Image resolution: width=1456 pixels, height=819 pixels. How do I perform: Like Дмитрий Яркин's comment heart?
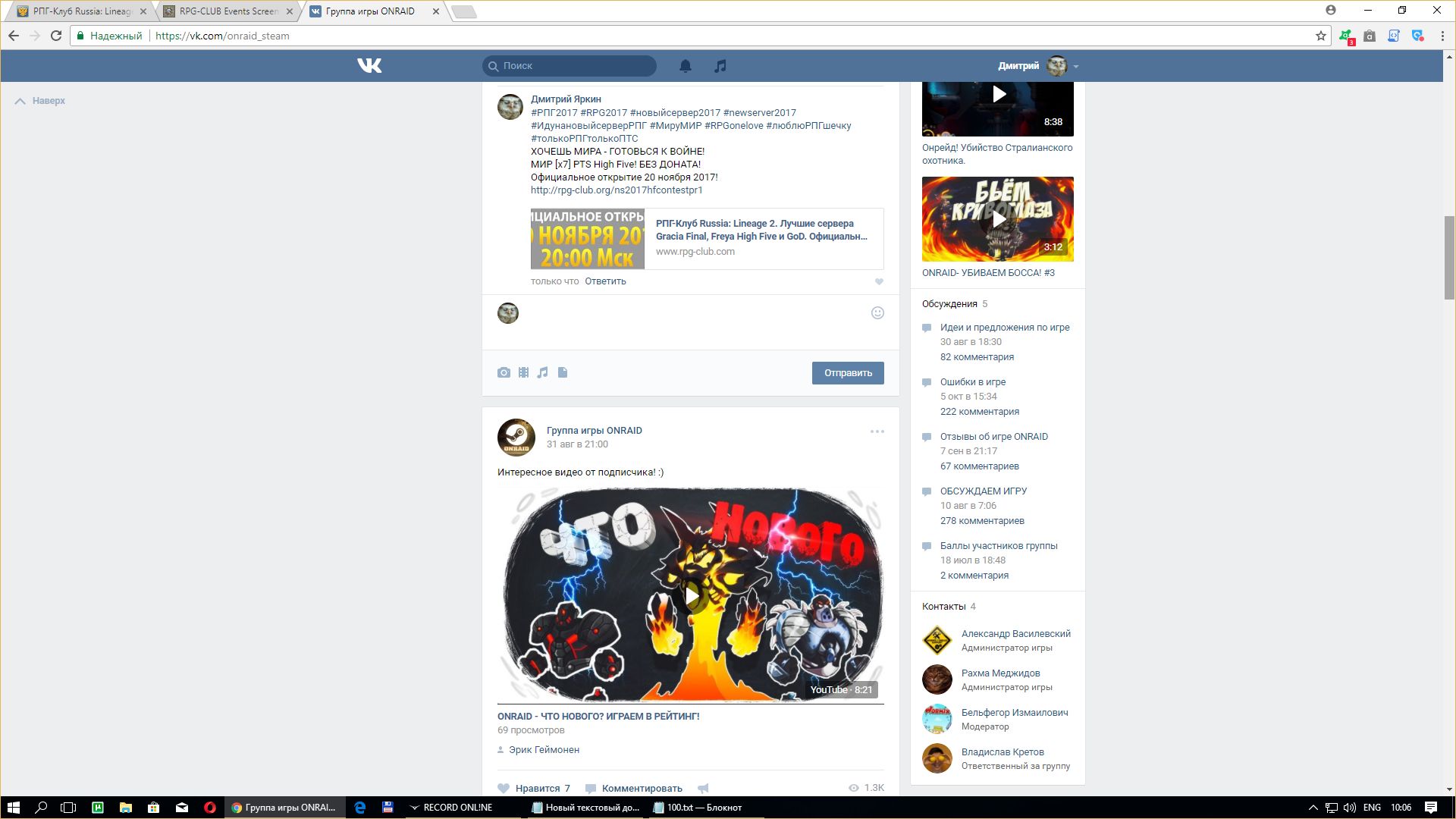879,281
